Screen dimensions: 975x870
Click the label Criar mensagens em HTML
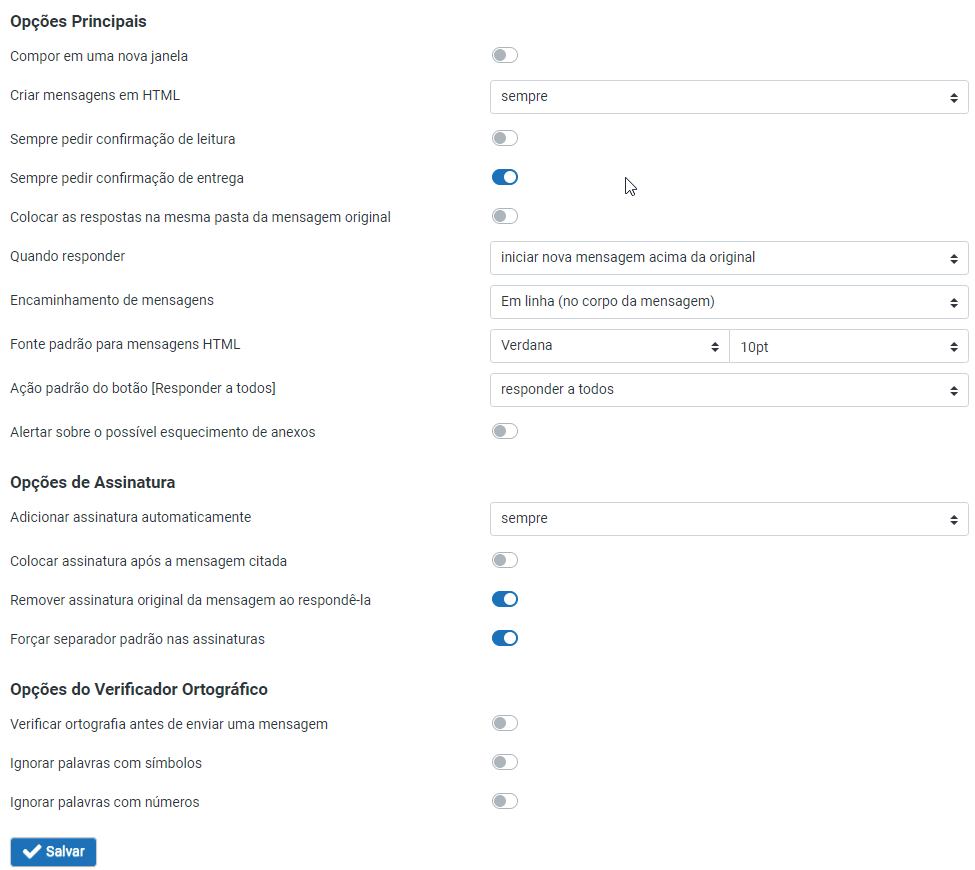95,95
